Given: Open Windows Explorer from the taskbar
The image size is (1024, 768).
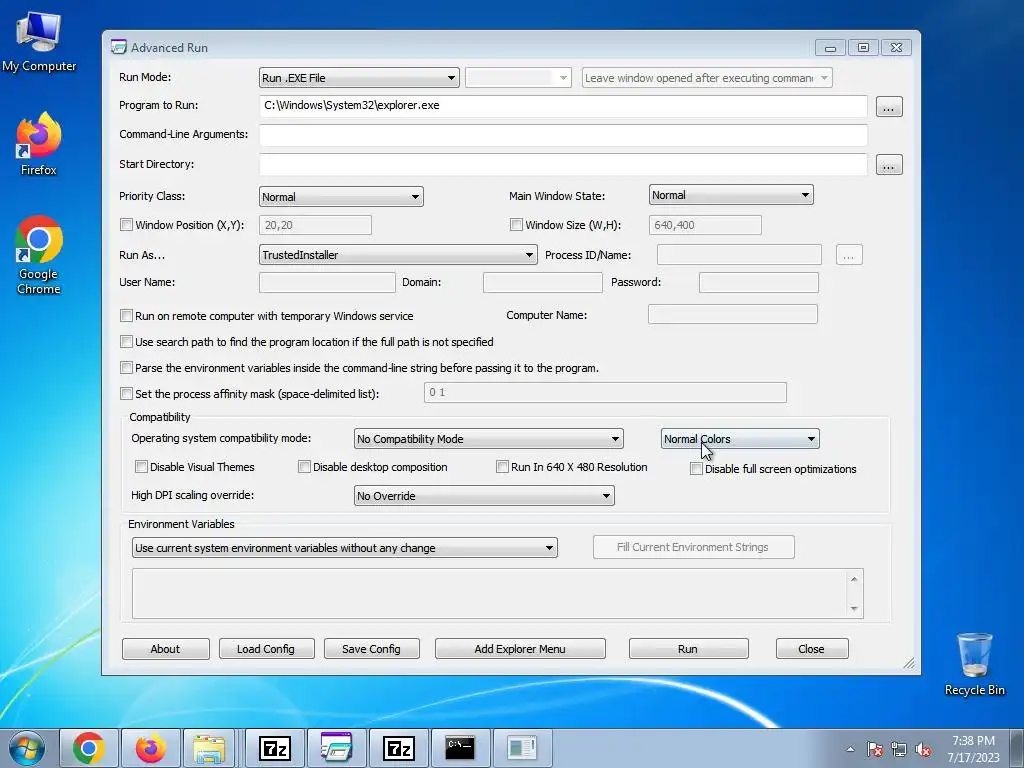Looking at the screenshot, I should pyautogui.click(x=209, y=748).
